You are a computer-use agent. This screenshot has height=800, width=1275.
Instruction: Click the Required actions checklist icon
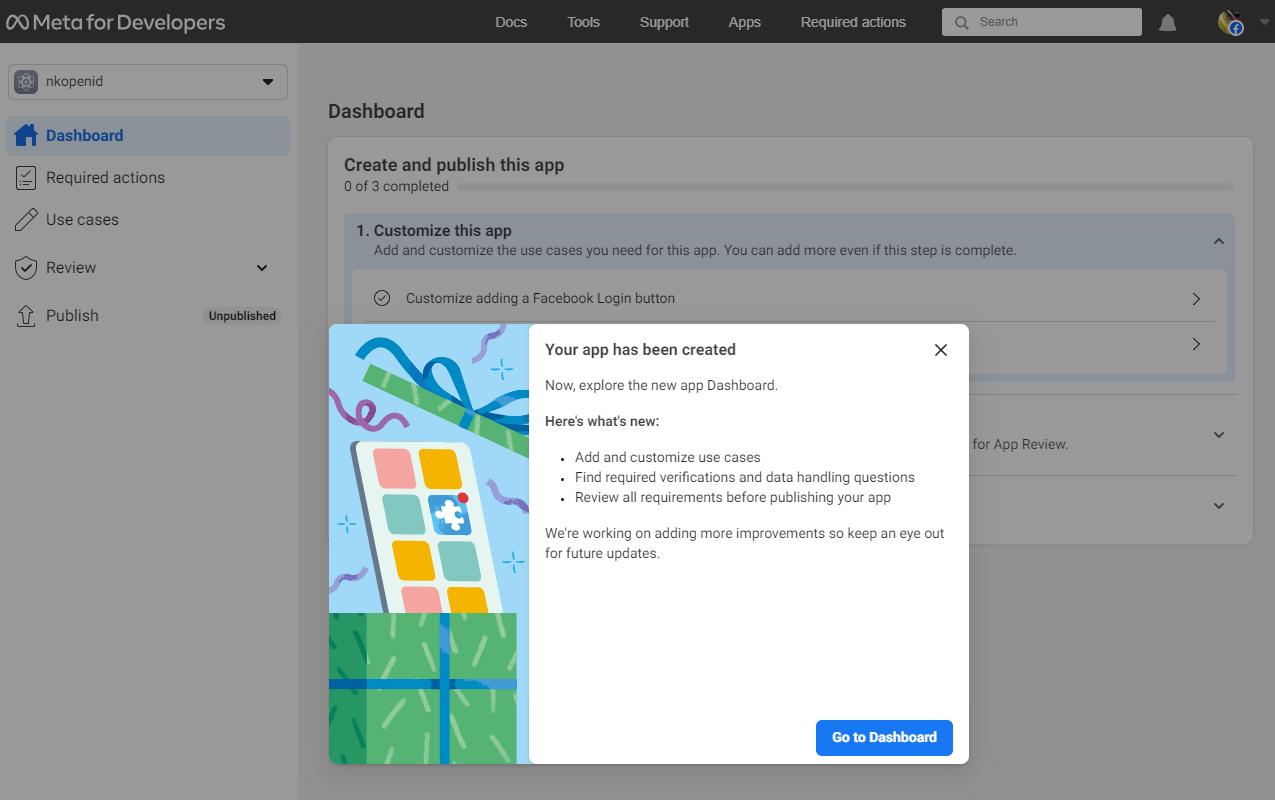click(x=27, y=178)
